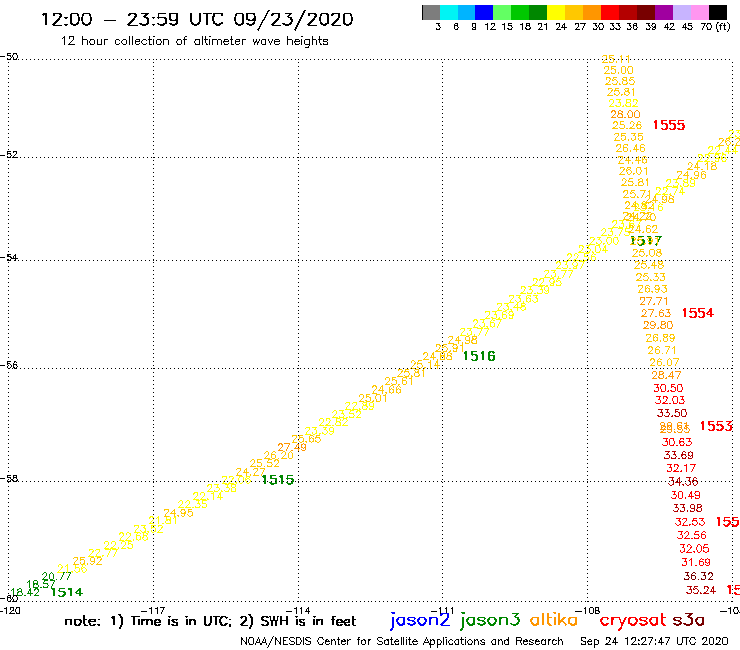Click the NOAA/NESDIS credit line

402,642
